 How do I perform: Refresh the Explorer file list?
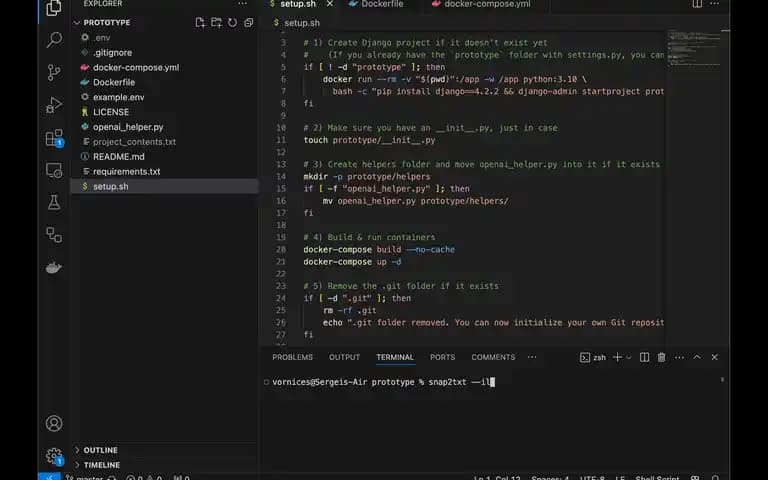pyautogui.click(x=232, y=23)
